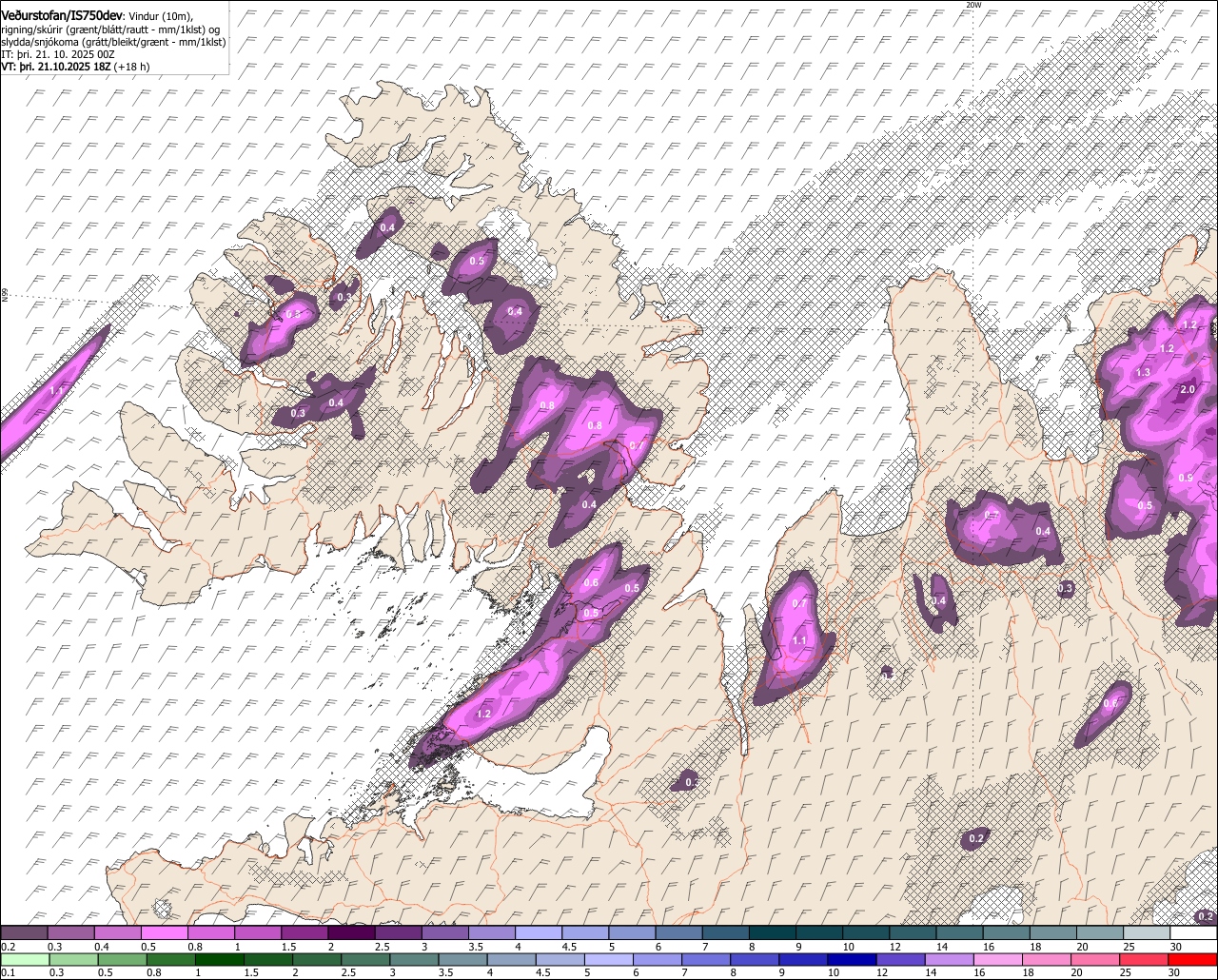The height and width of the screenshot is (980, 1218).
Task: Select the bright magenta 0.5 swatch in snow legend
Action: [164, 932]
